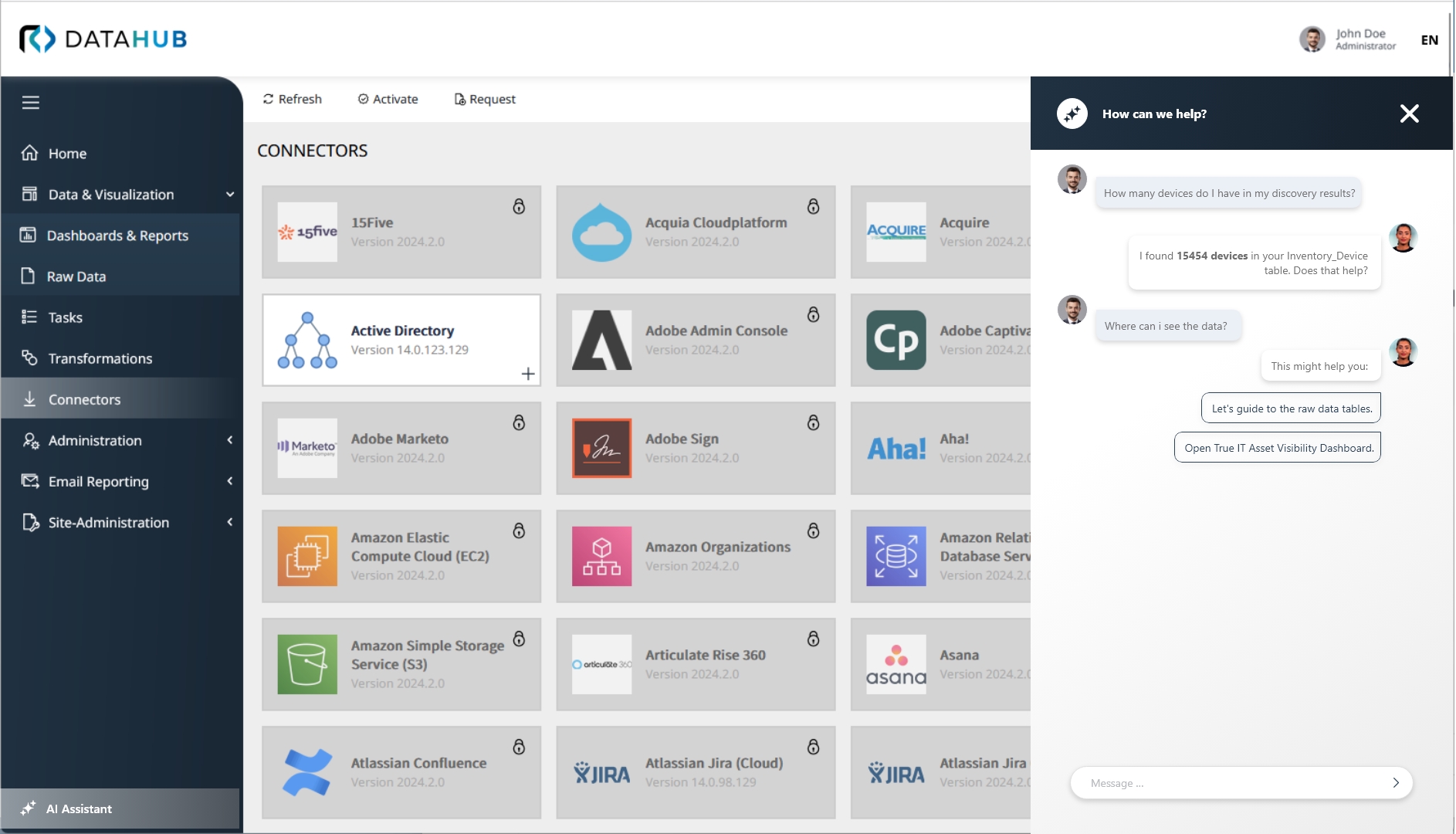Click the DataHub logo
The height and width of the screenshot is (834, 1456).
pyautogui.click(x=103, y=39)
